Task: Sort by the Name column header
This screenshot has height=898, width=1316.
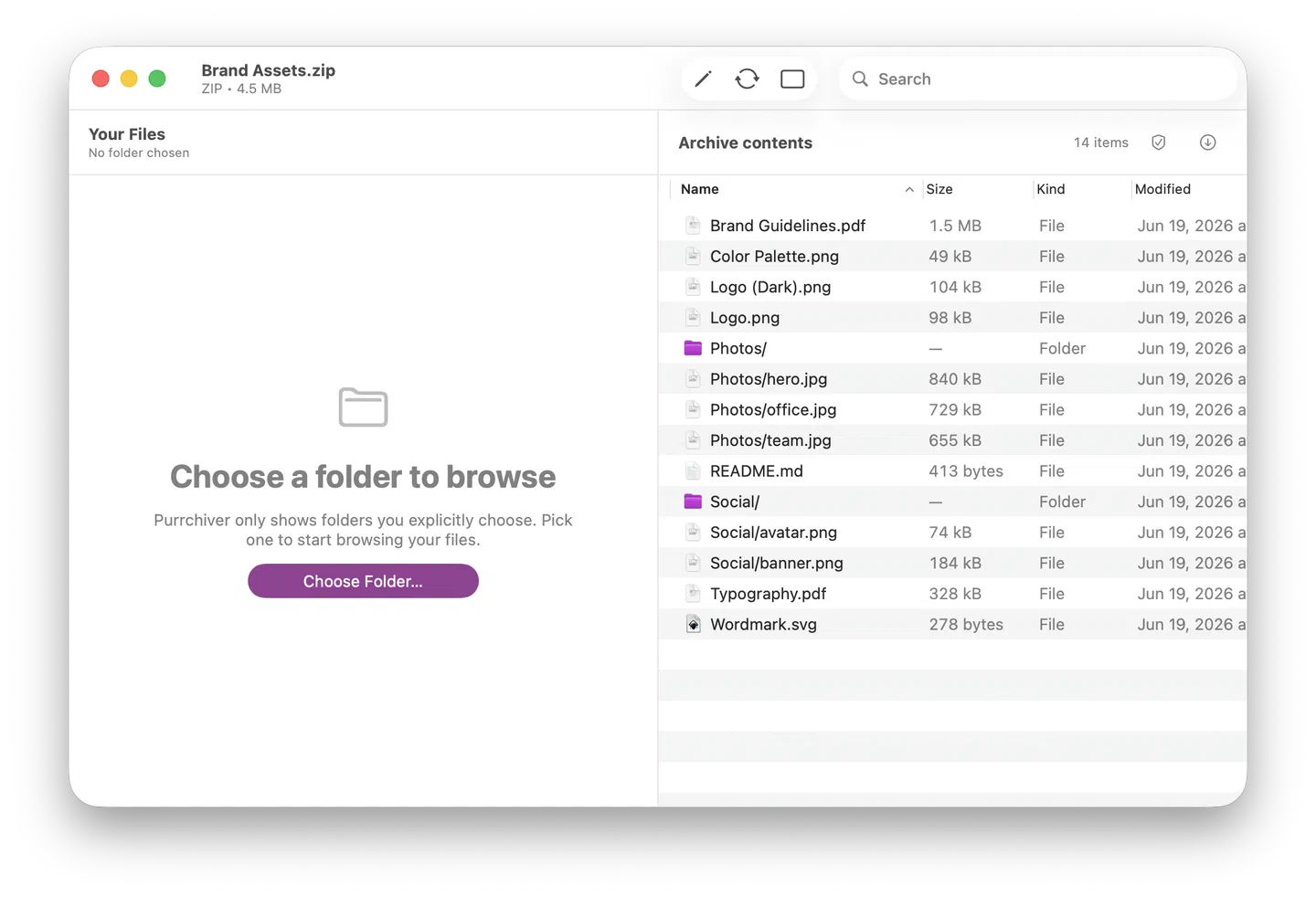Action: click(700, 189)
